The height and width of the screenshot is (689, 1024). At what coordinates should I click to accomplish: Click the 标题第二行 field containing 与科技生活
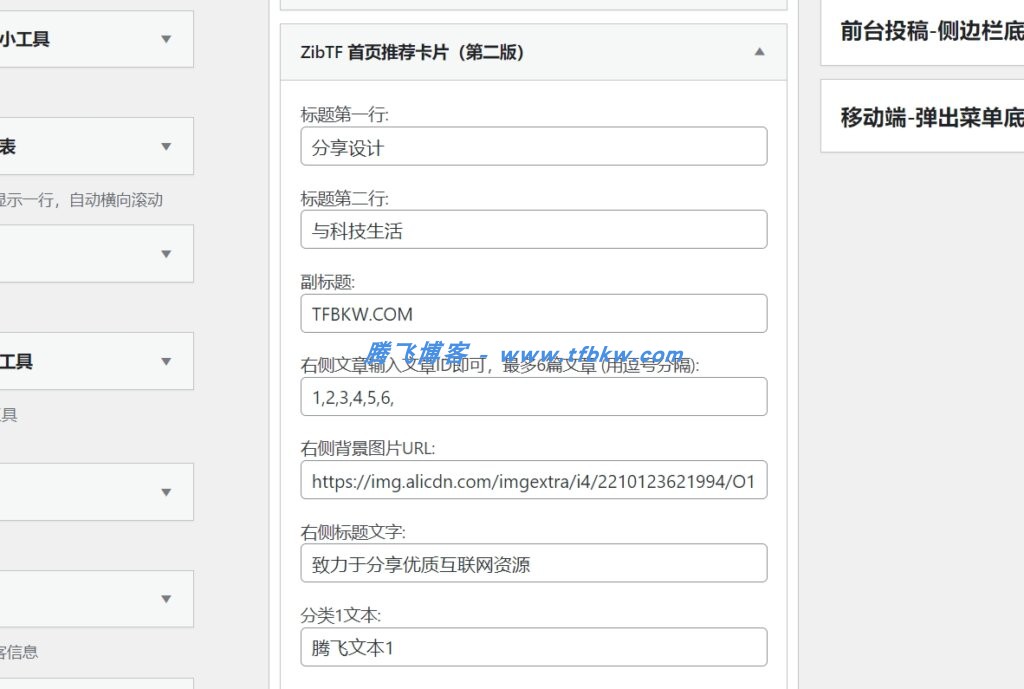click(534, 229)
